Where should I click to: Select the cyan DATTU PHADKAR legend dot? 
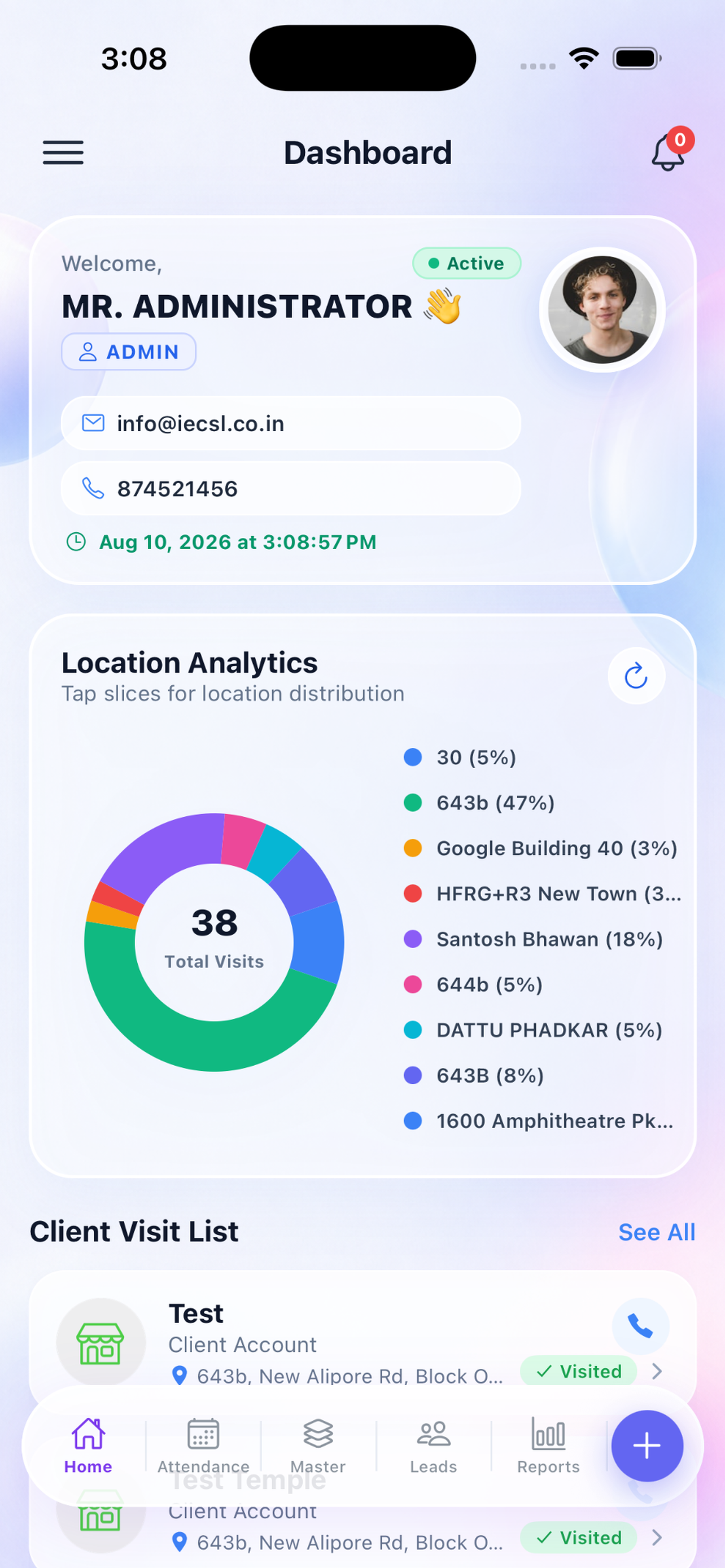(413, 1030)
